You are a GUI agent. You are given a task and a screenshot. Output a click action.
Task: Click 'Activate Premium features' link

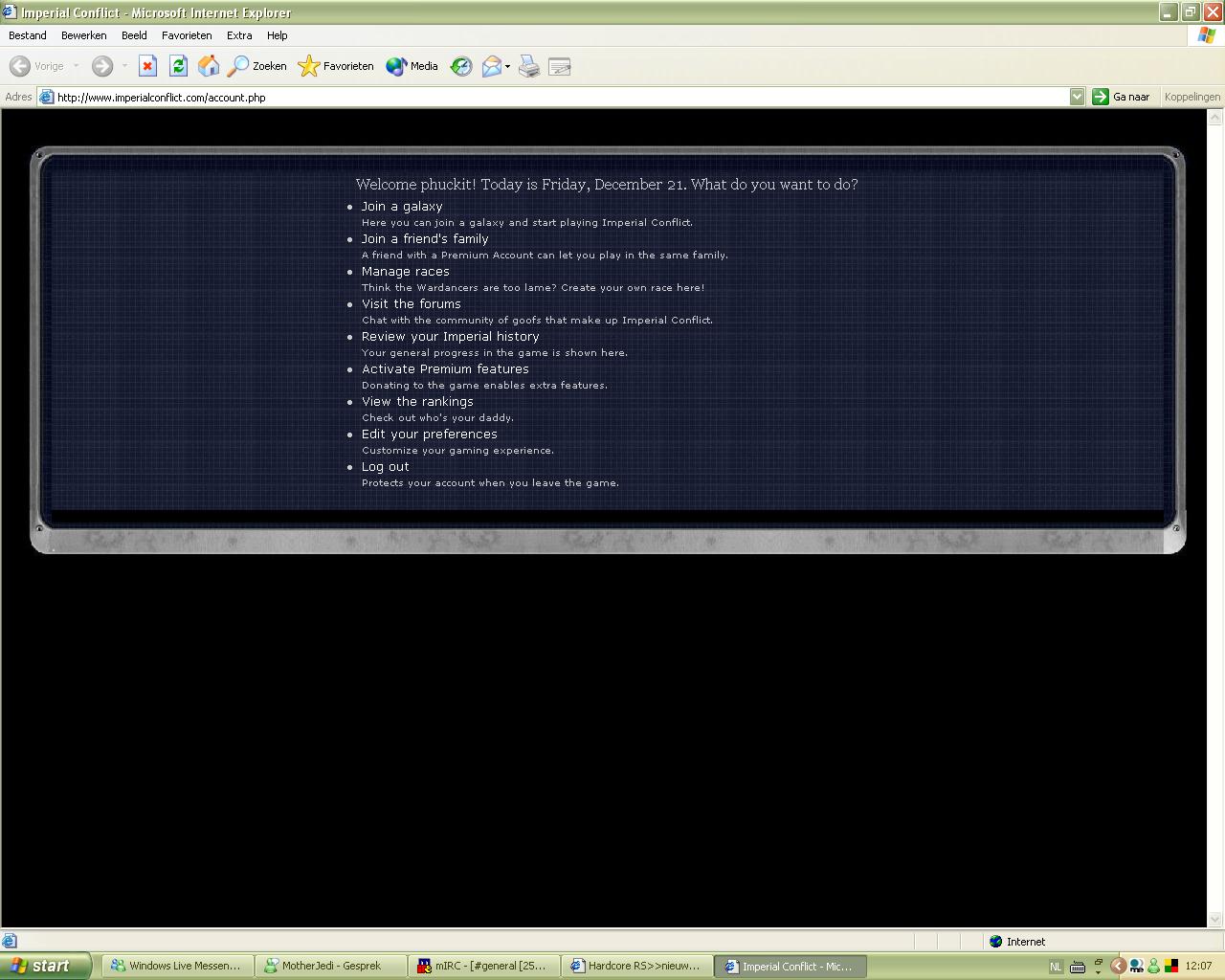click(445, 369)
